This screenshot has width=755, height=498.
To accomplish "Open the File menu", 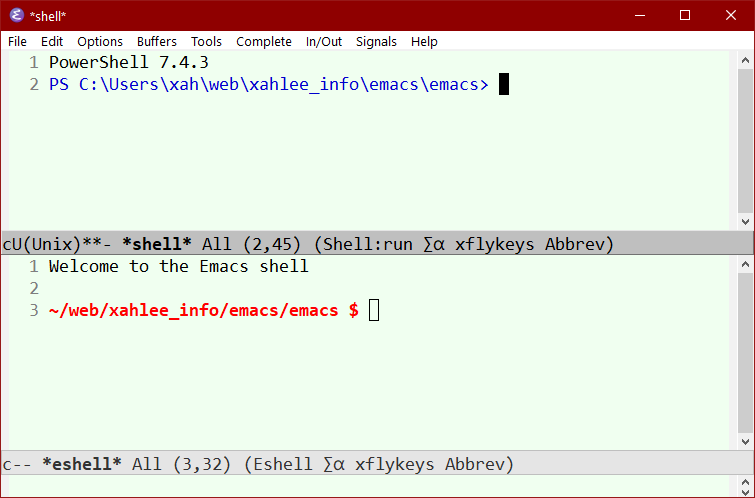I will click(17, 42).
